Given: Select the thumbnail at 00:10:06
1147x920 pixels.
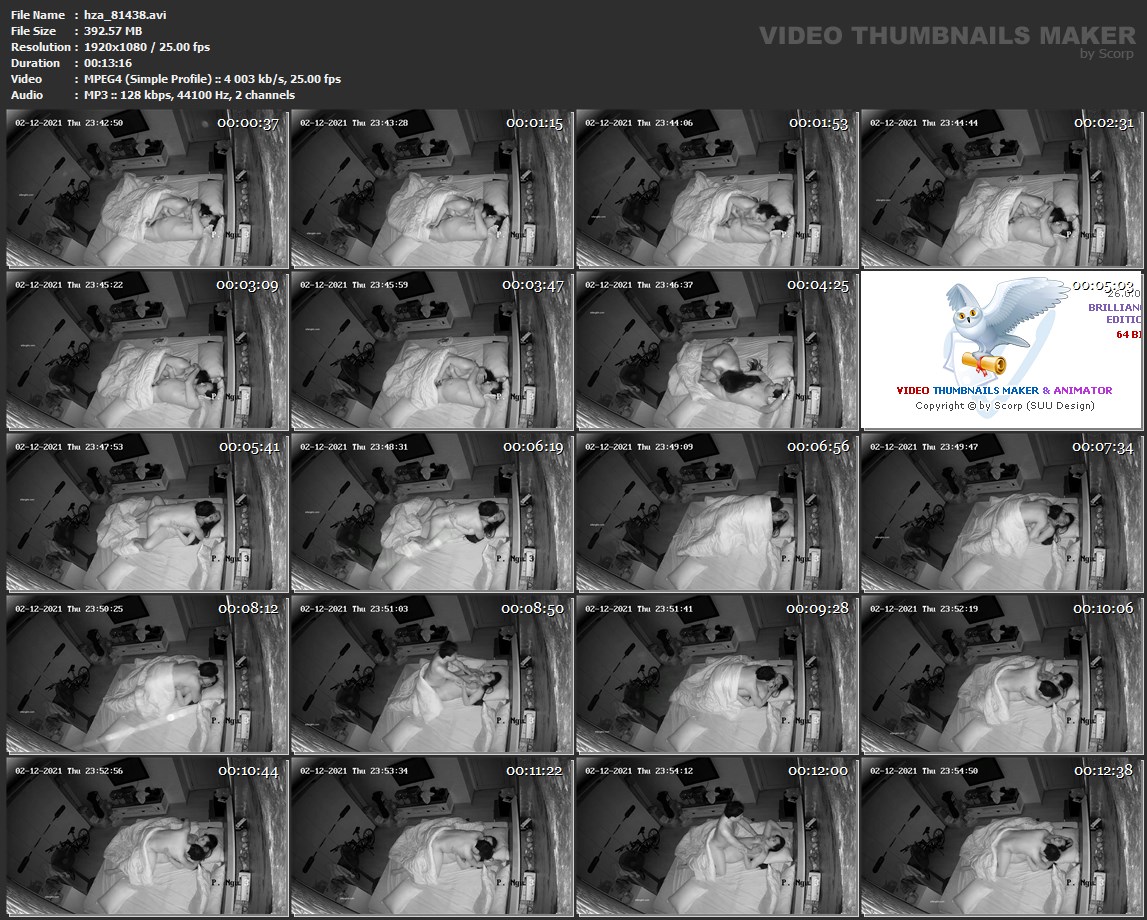Looking at the screenshot, I should coord(1001,674).
